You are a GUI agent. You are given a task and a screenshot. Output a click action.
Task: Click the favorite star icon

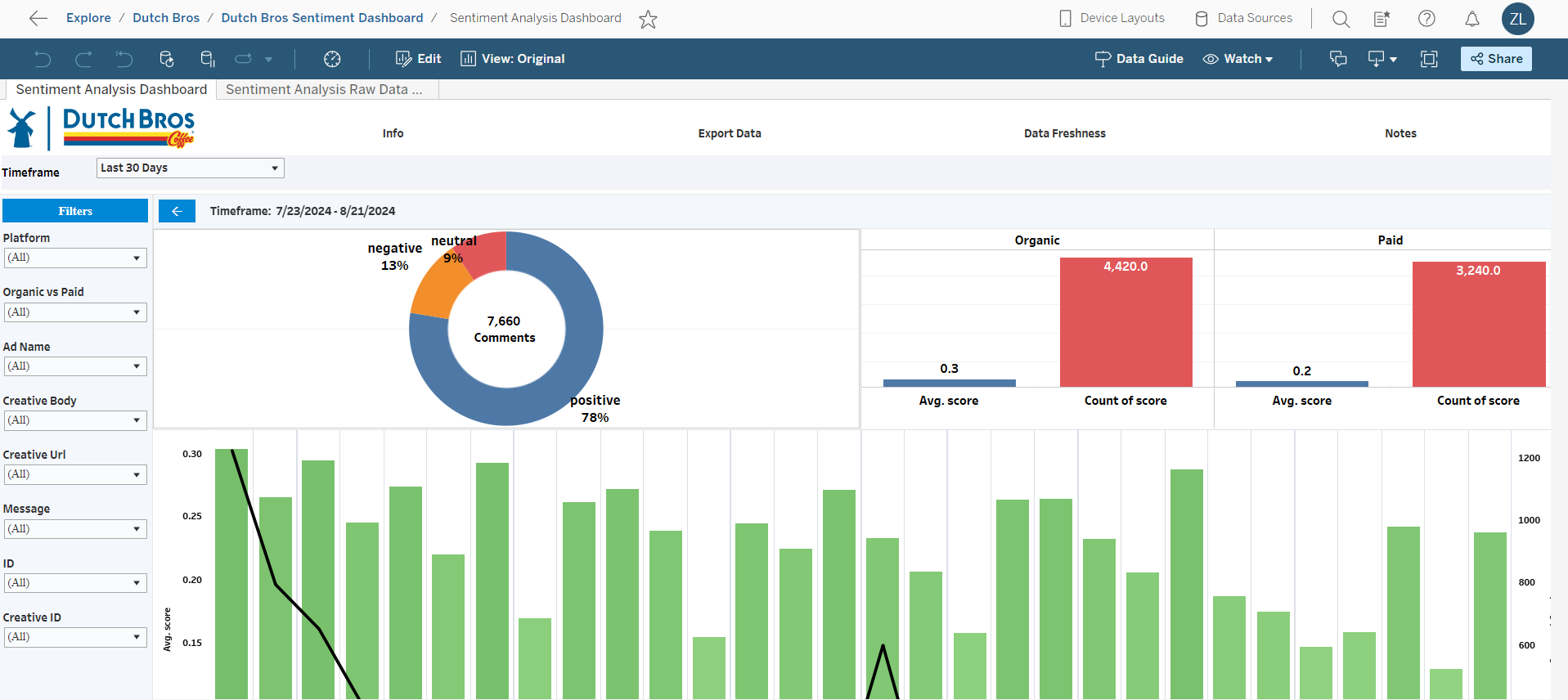(x=648, y=19)
